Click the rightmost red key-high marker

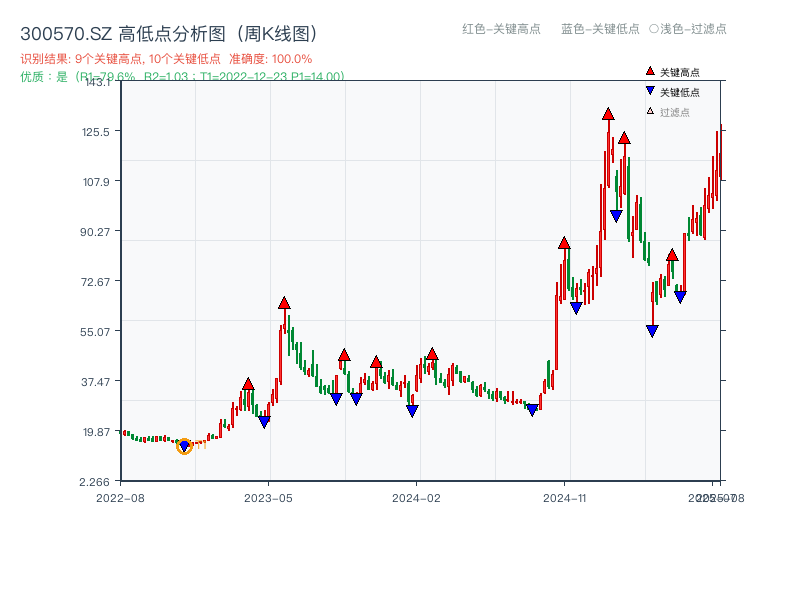(671, 253)
